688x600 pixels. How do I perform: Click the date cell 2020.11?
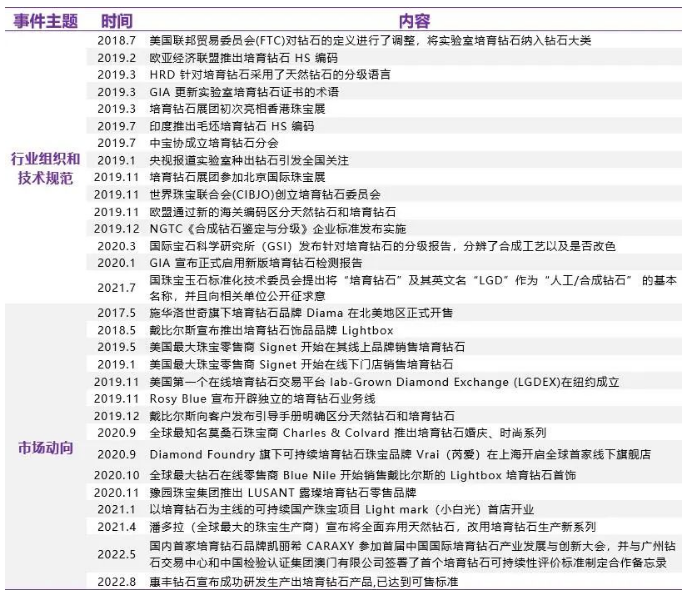(117, 493)
